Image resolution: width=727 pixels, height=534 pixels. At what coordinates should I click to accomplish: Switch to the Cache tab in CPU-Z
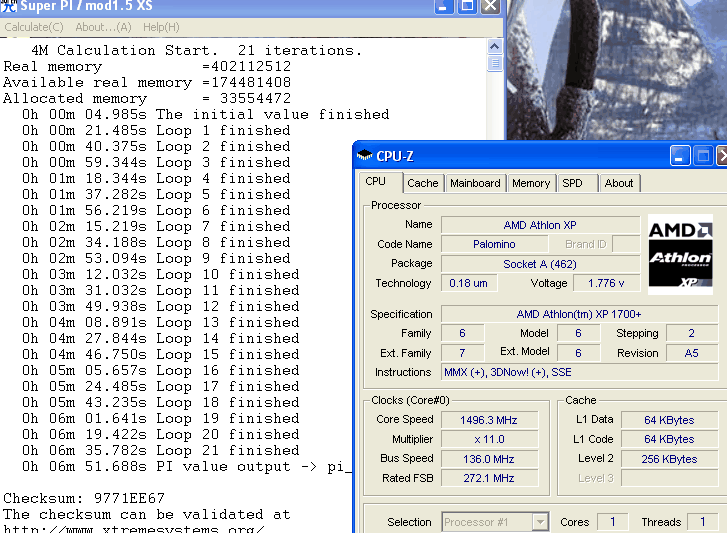pos(422,183)
